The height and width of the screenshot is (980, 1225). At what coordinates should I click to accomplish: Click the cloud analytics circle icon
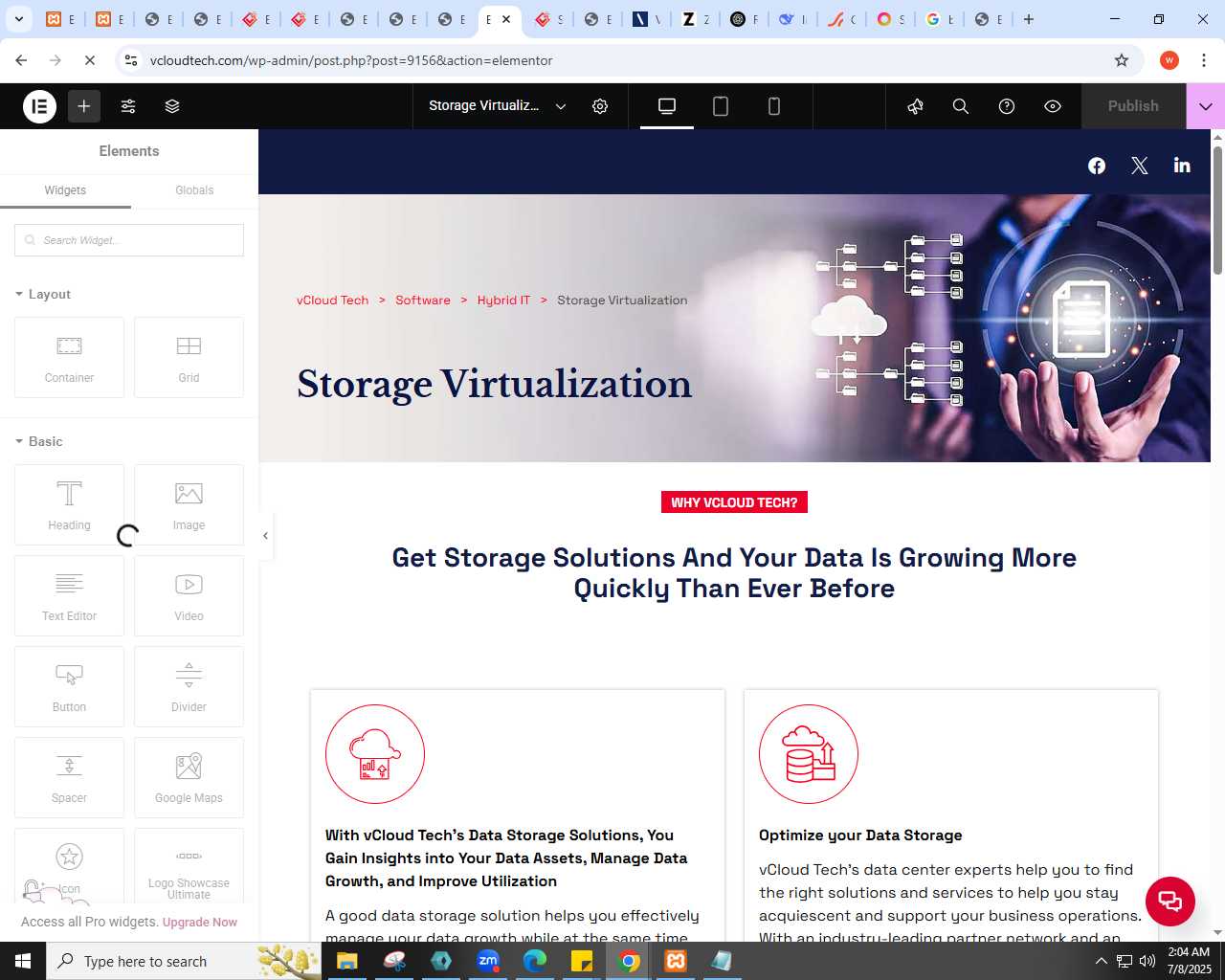[x=375, y=754]
